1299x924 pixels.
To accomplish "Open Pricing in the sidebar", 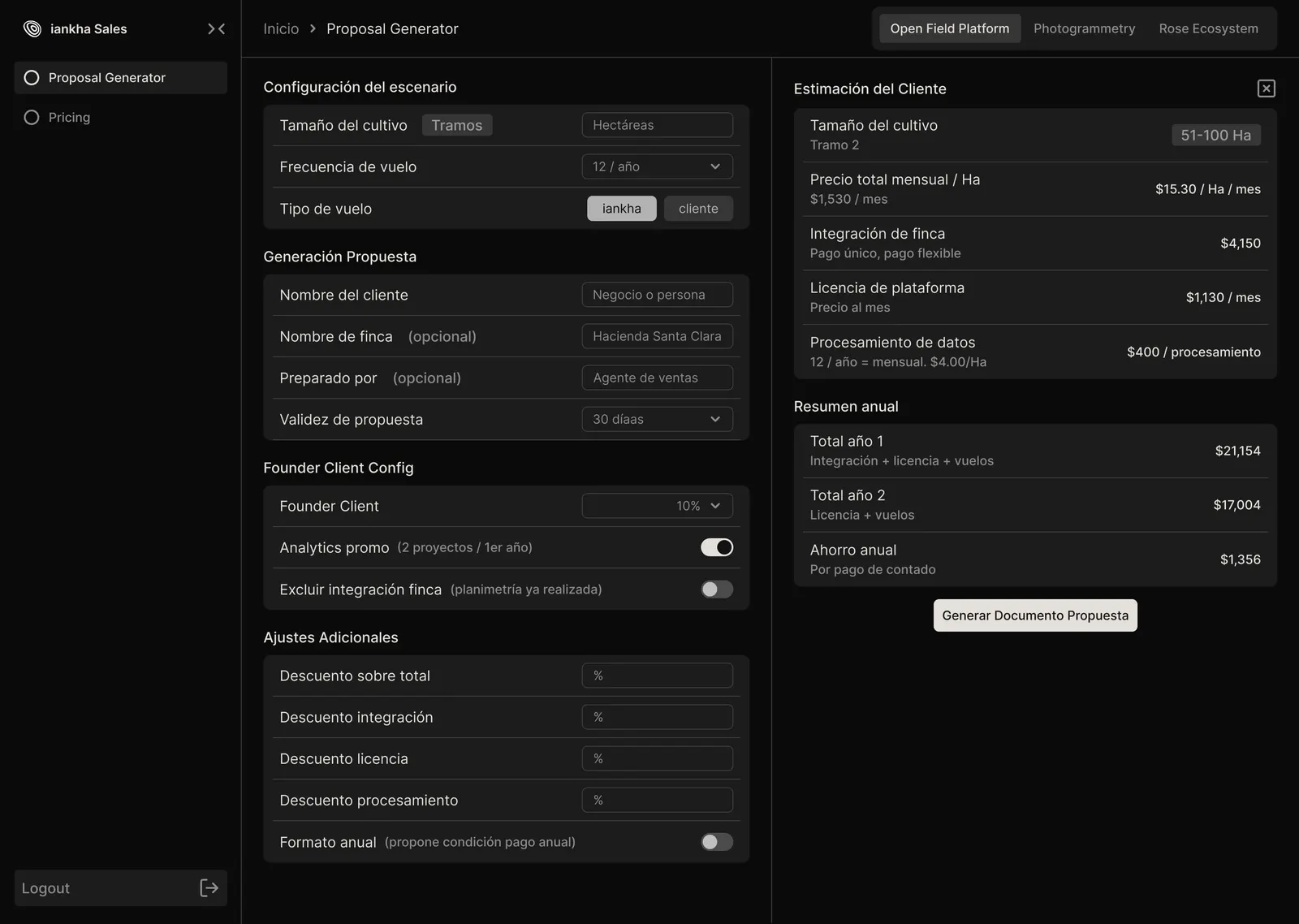I will pos(121,118).
